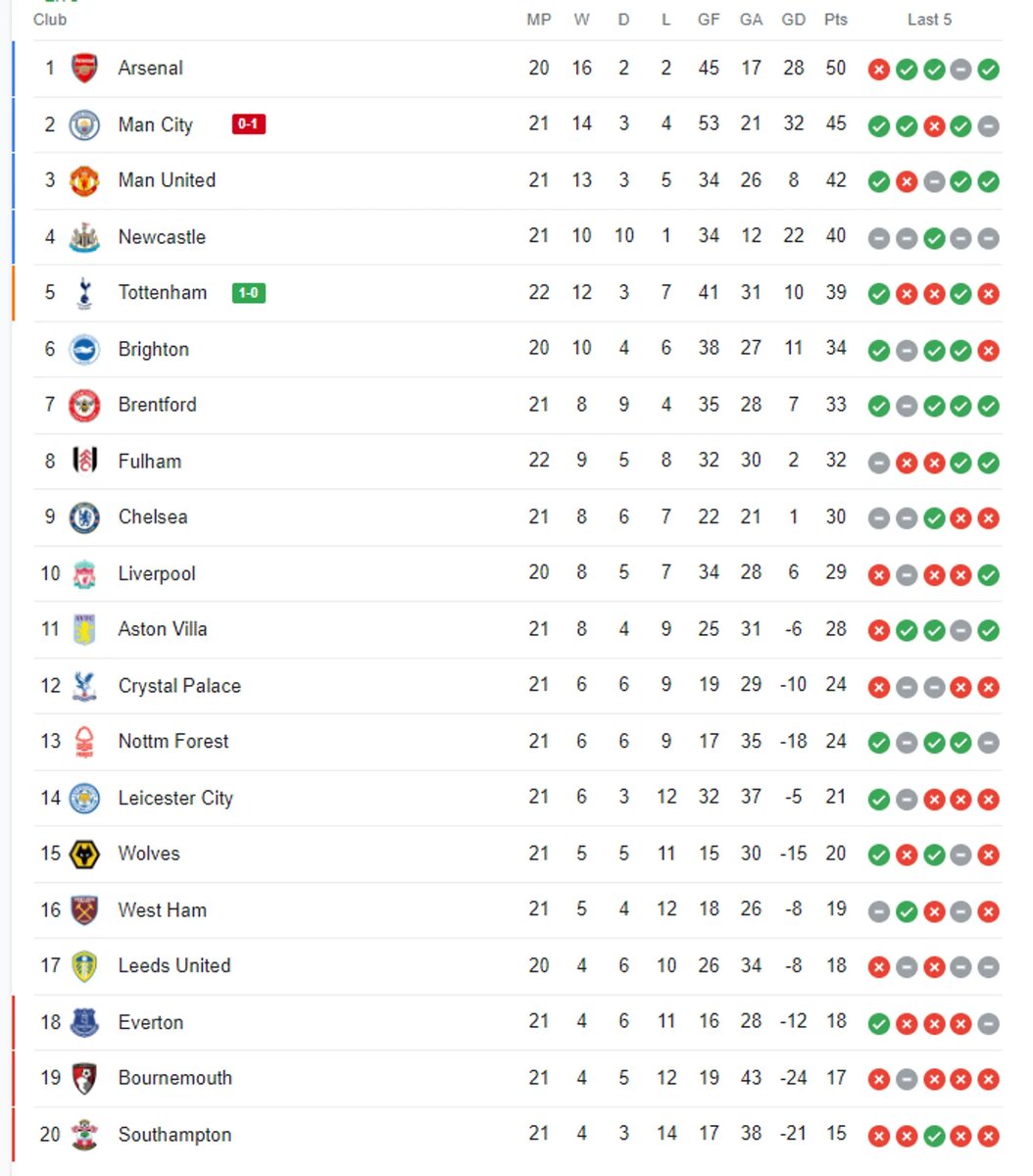Open the Brentford team name link
Screen dimensions: 1033x1176
pos(157,405)
